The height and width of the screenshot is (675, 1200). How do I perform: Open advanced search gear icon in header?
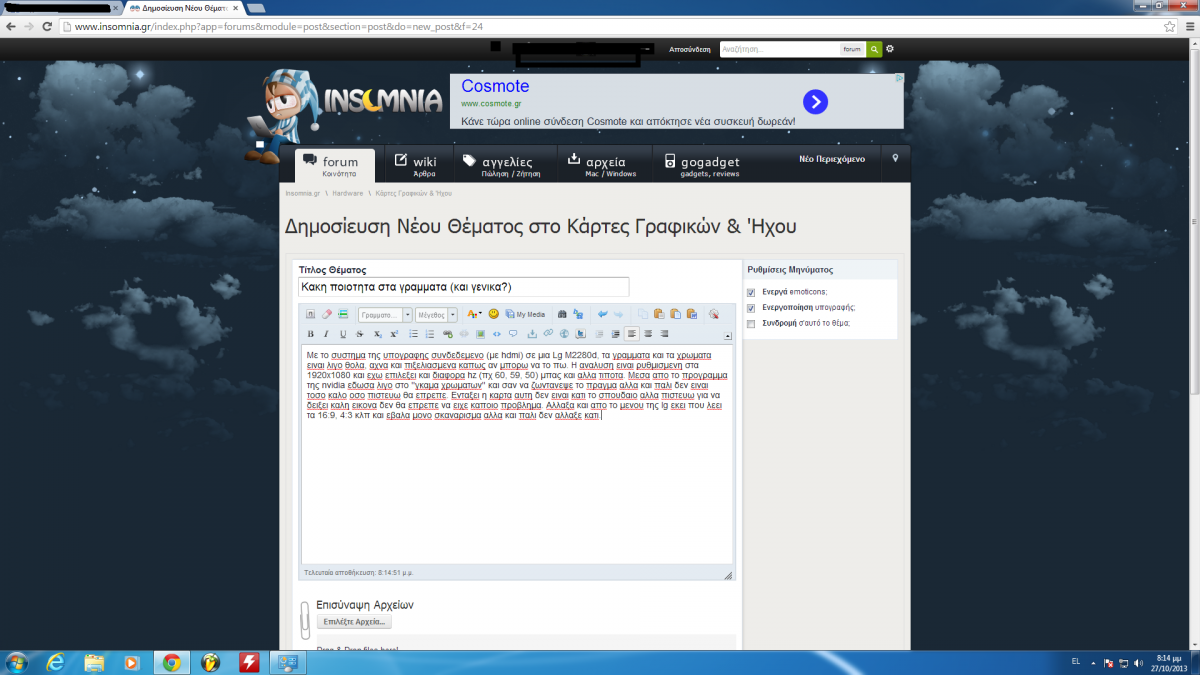[890, 49]
